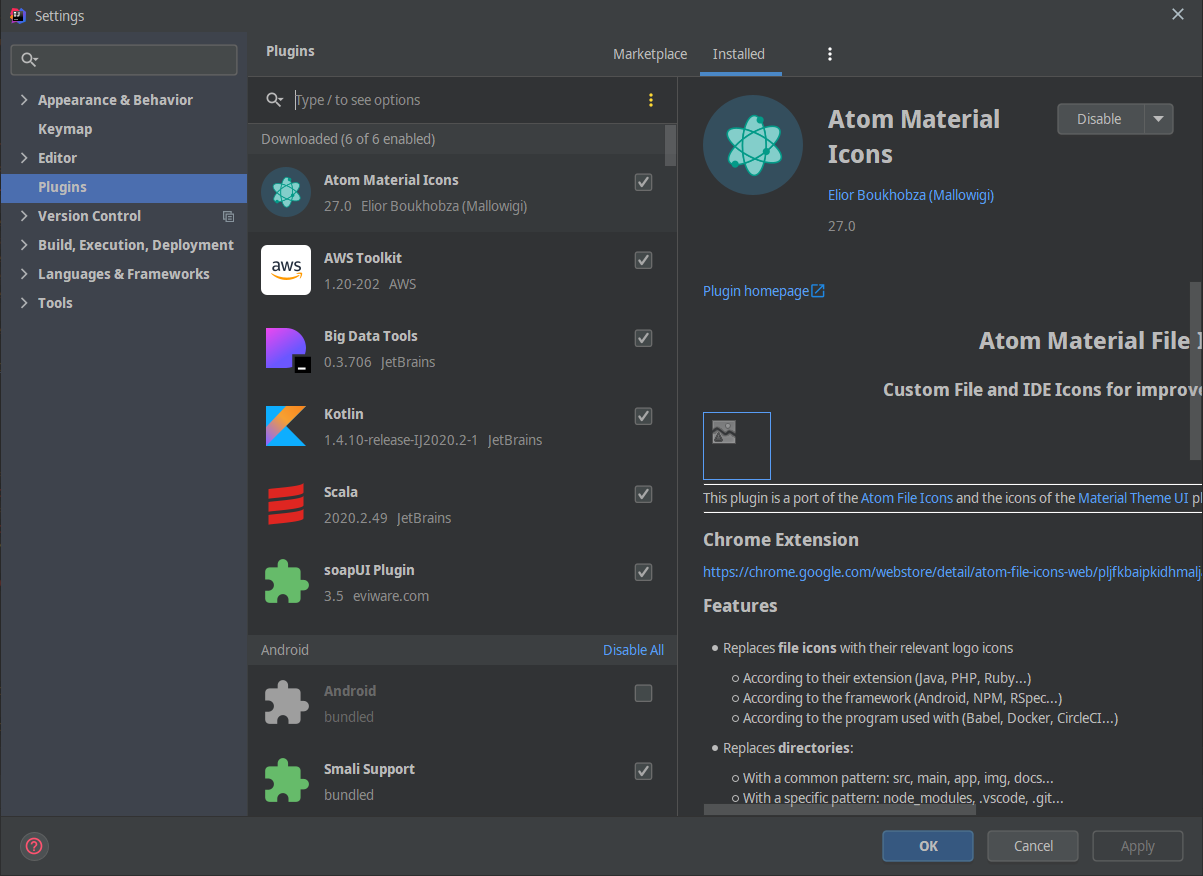Expand the Editor settings node
Viewport: 1203px width, 876px height.
coord(24,158)
